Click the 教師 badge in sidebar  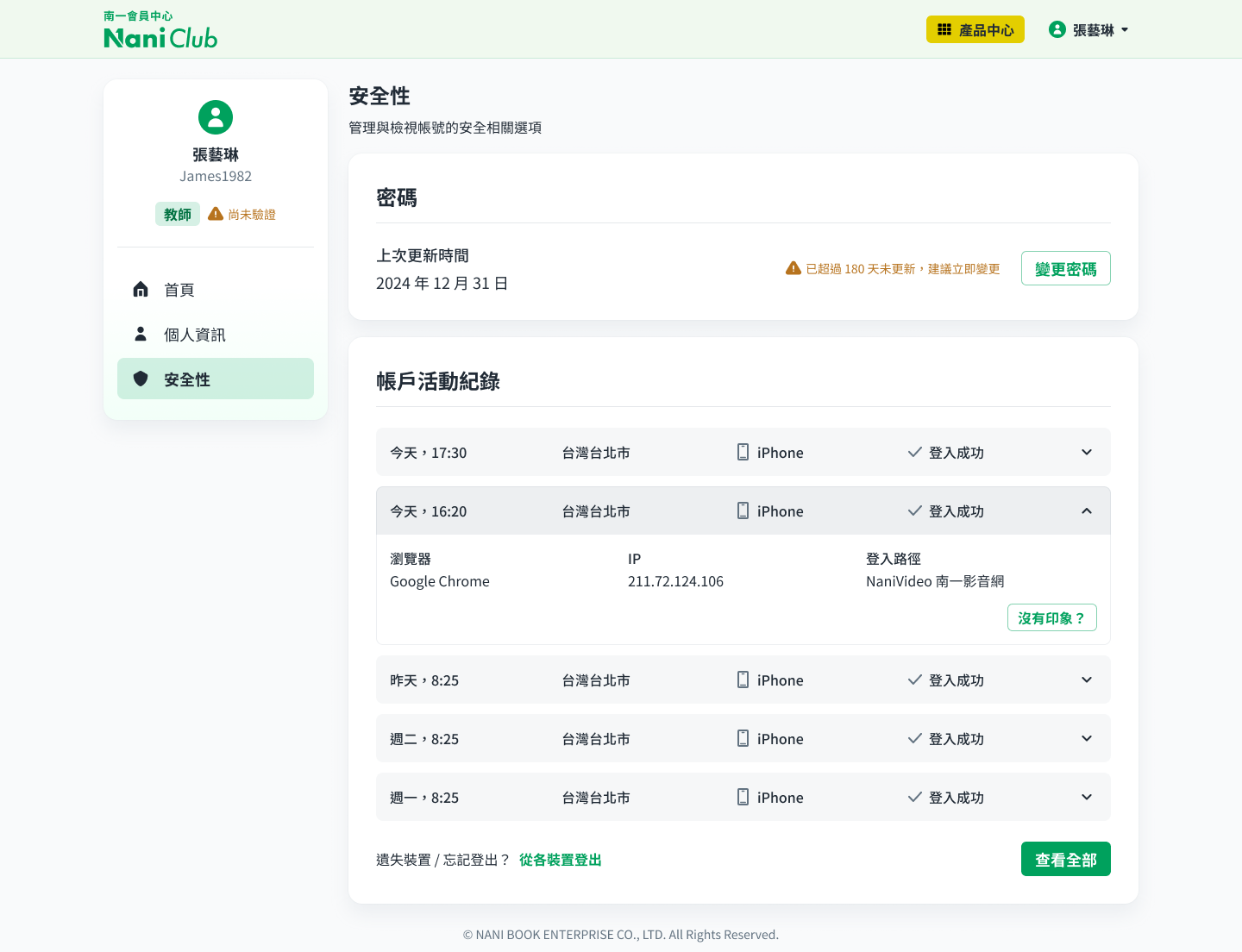(x=178, y=214)
